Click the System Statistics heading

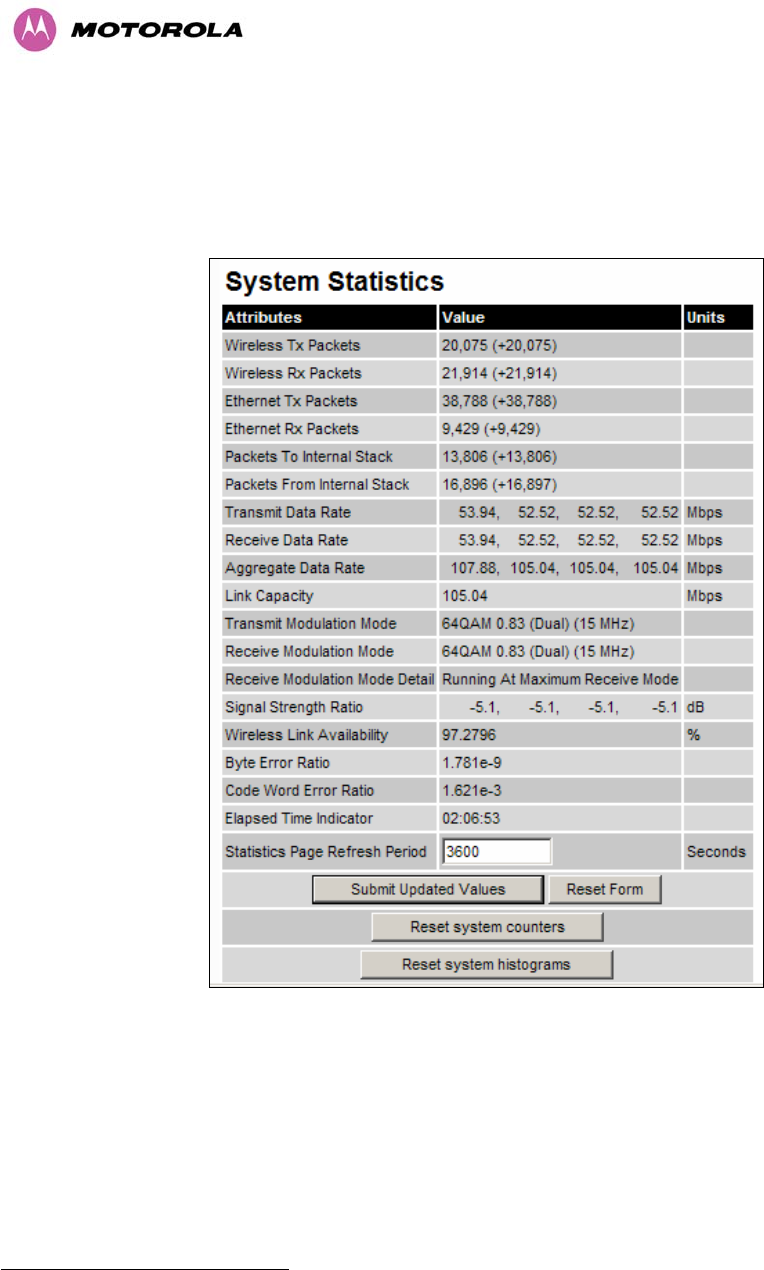[x=335, y=280]
